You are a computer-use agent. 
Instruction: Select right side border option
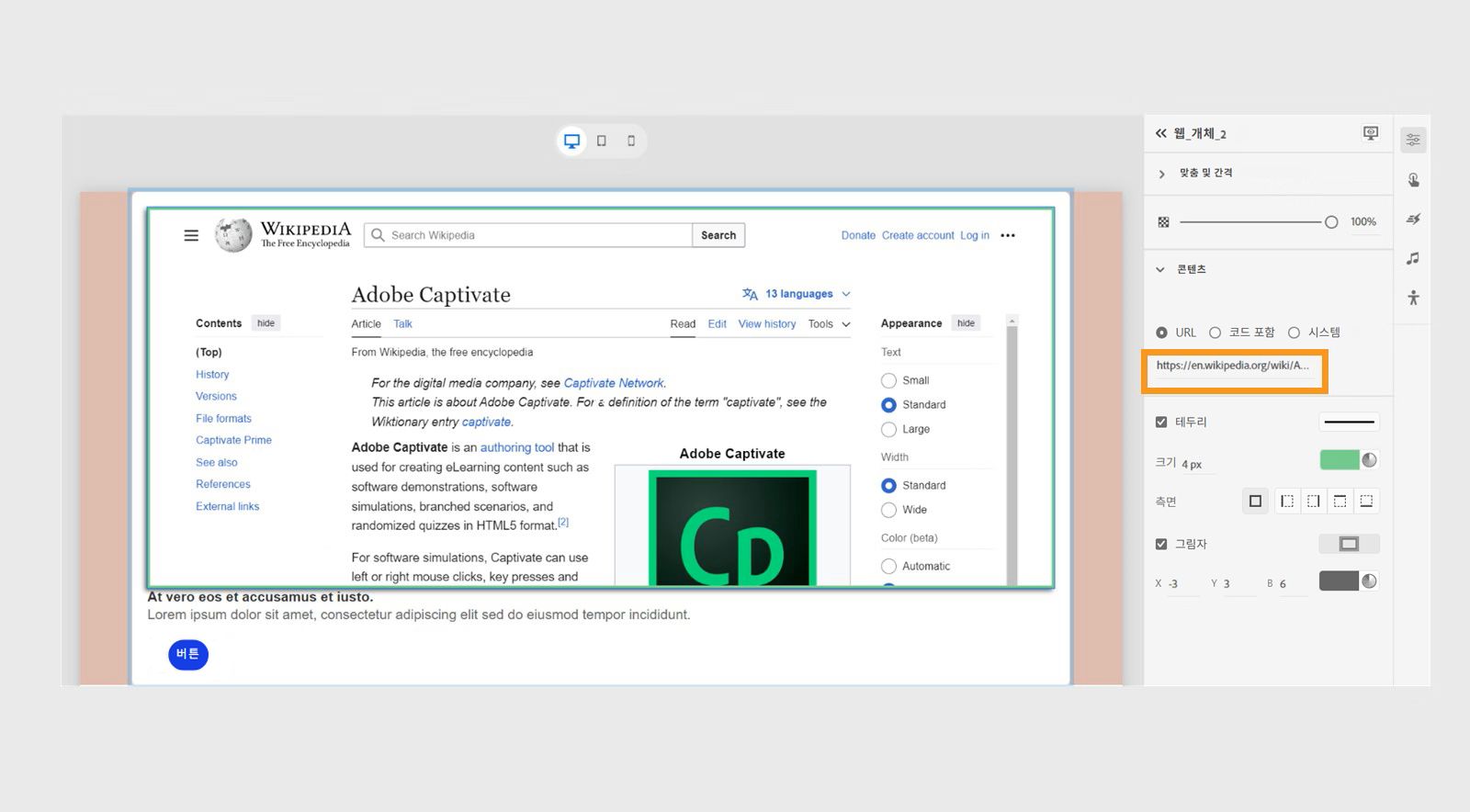1314,501
